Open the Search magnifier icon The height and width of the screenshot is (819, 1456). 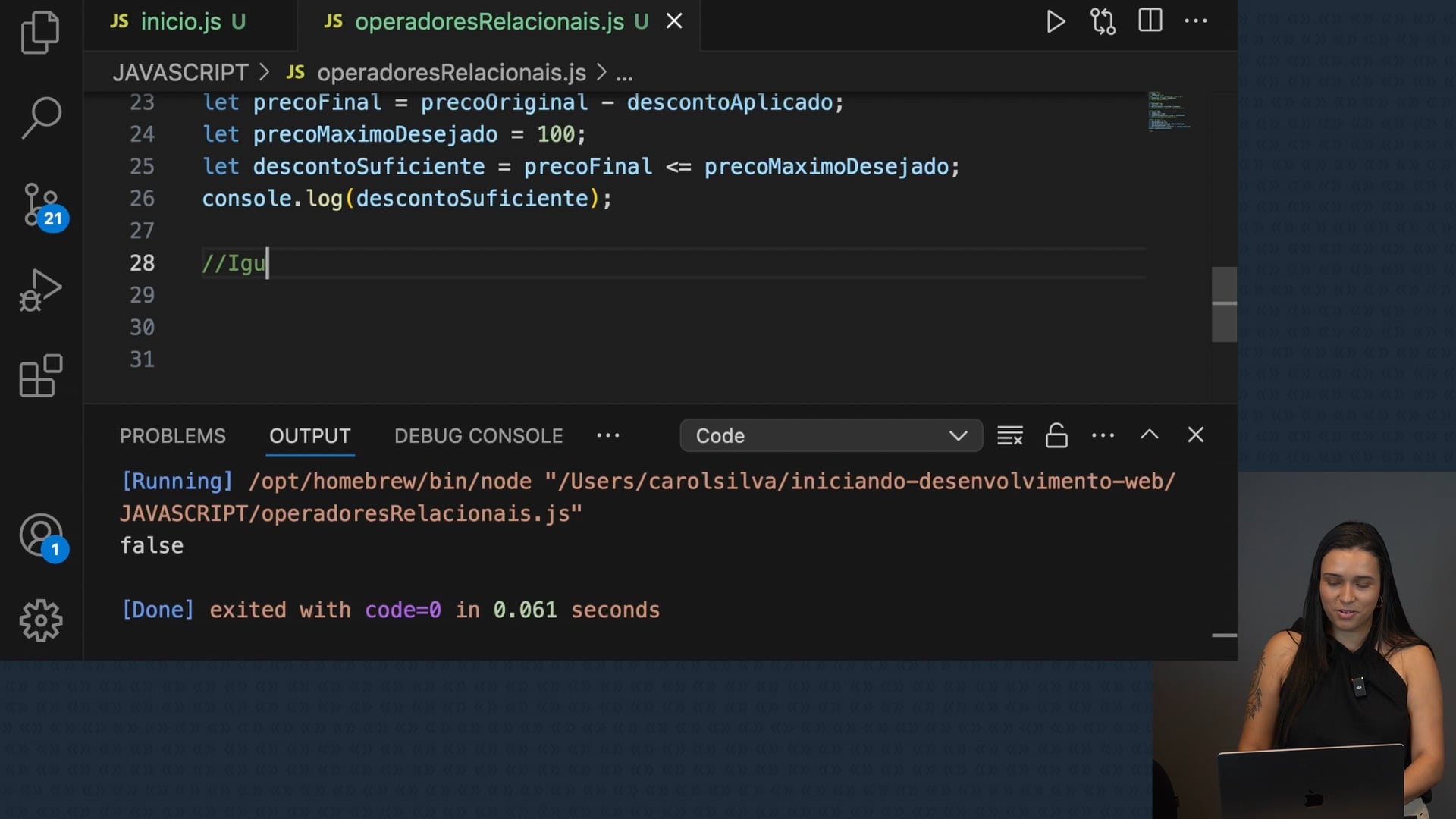(40, 118)
